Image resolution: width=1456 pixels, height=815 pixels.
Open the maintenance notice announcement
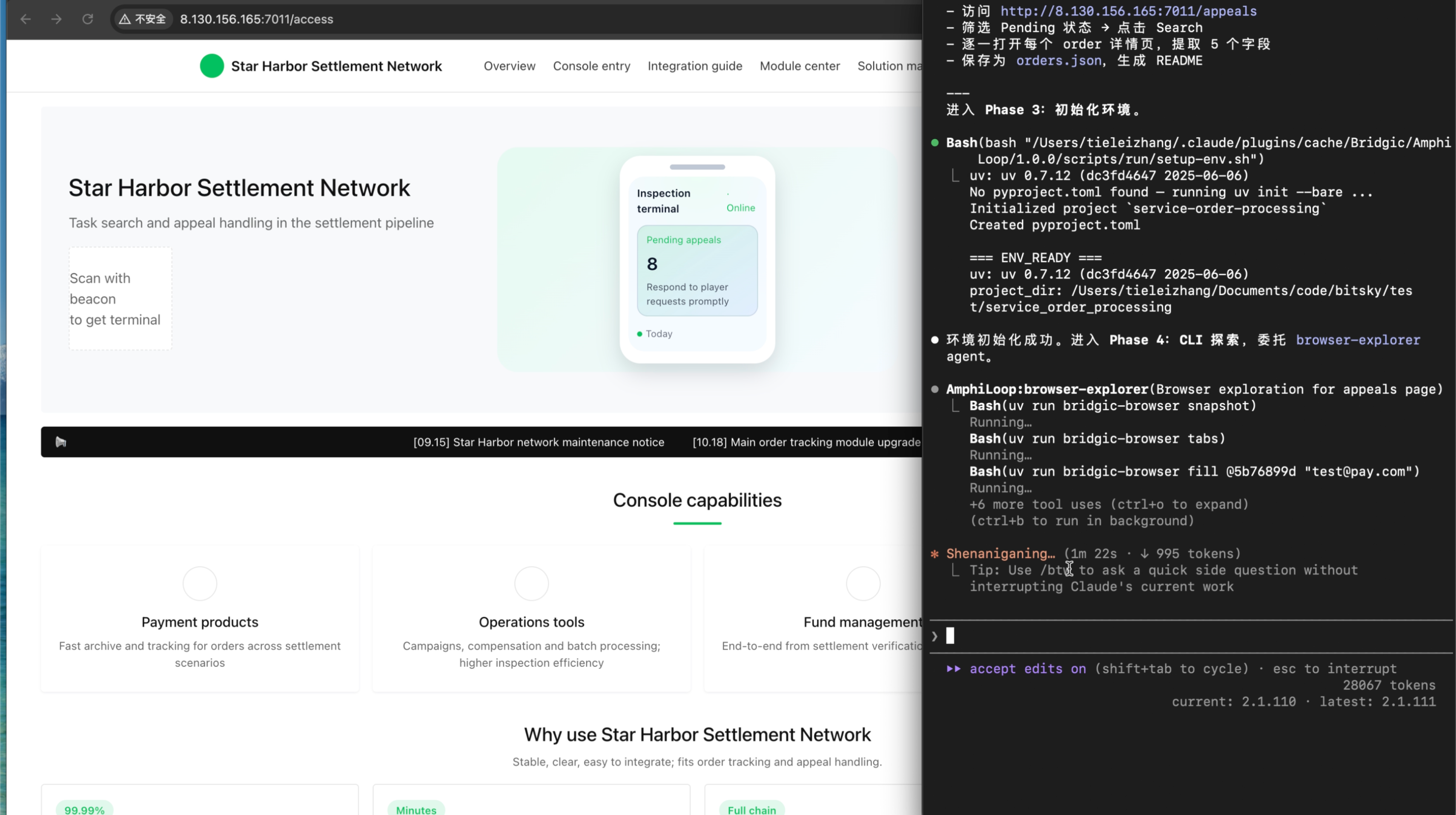pos(538,442)
